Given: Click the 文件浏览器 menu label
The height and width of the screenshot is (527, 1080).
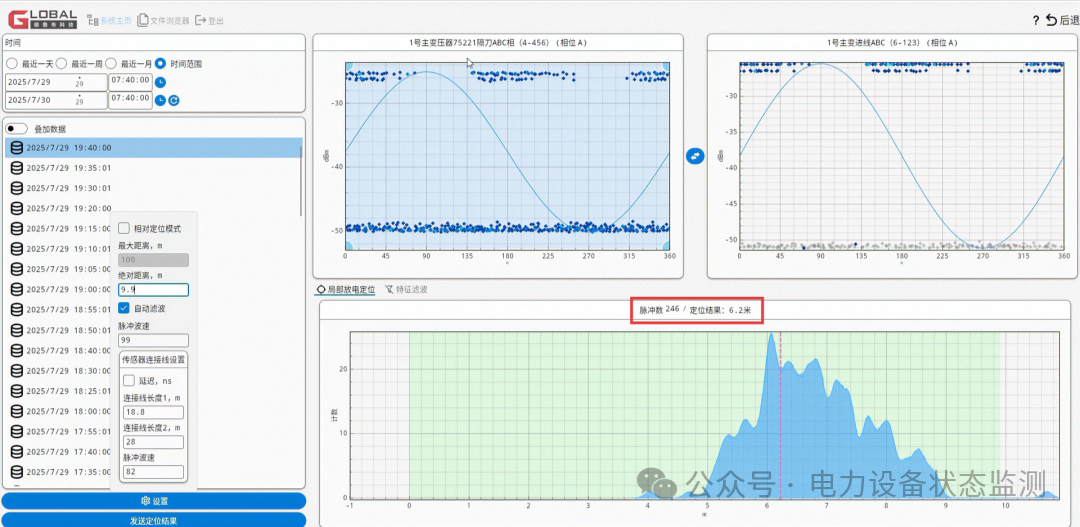Looking at the screenshot, I should pyautogui.click(x=169, y=21).
